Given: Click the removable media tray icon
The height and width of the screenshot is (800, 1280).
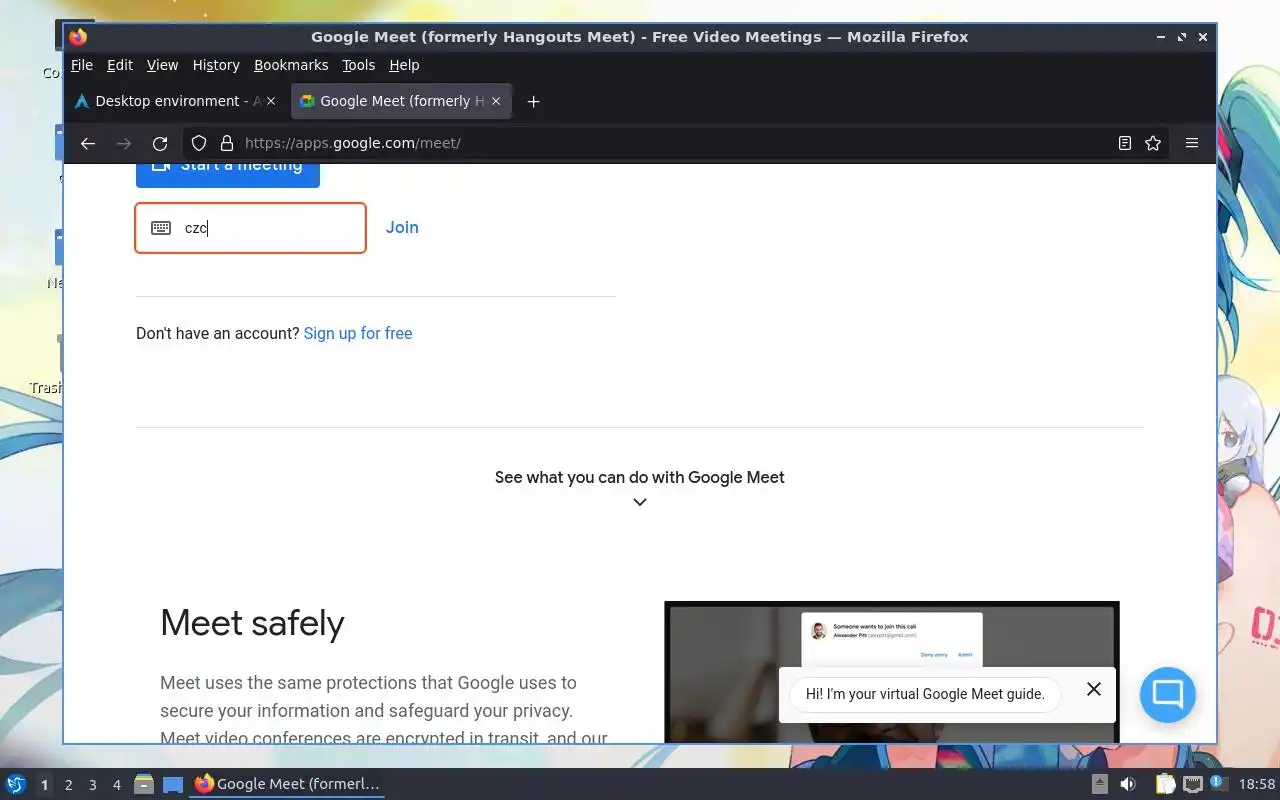Looking at the screenshot, I should coord(1100,785).
